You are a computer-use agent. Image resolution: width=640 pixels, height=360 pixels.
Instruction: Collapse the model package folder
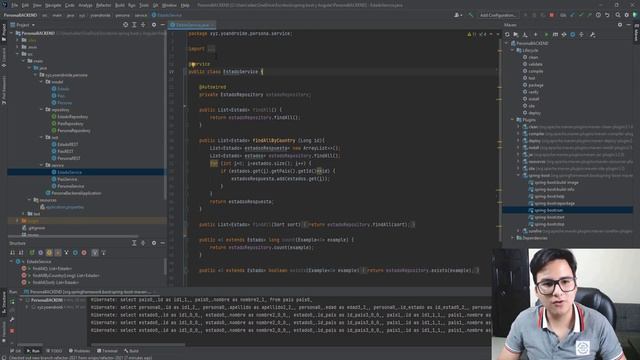41,82
